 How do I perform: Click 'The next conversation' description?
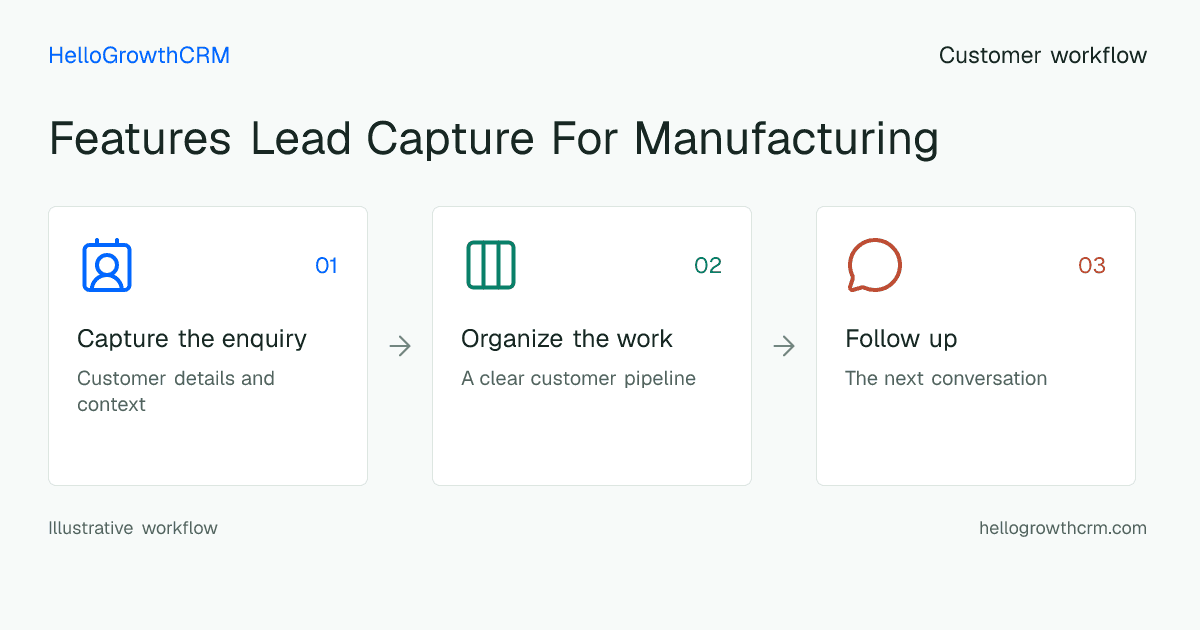point(946,379)
